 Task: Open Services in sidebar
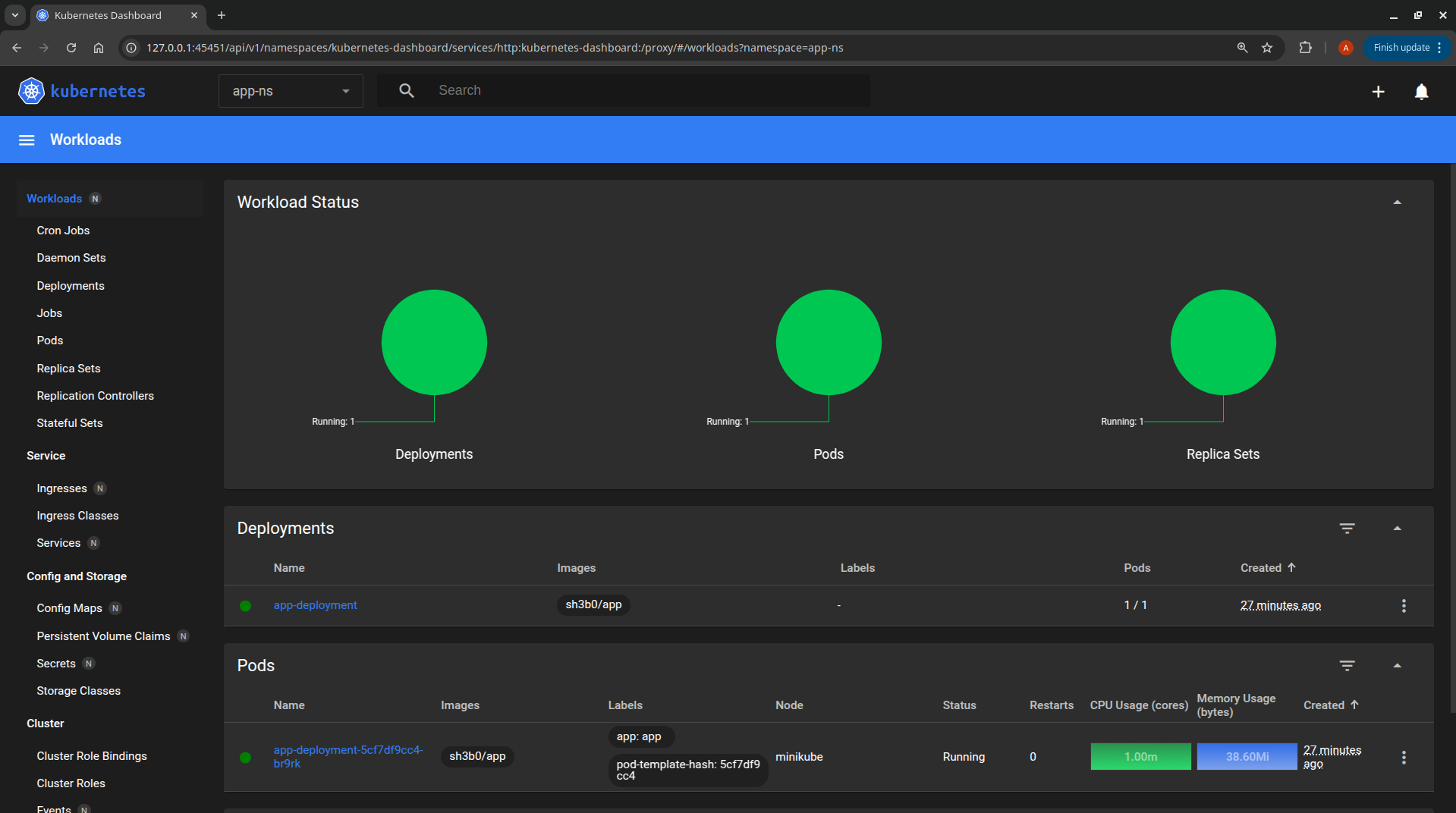pos(58,543)
